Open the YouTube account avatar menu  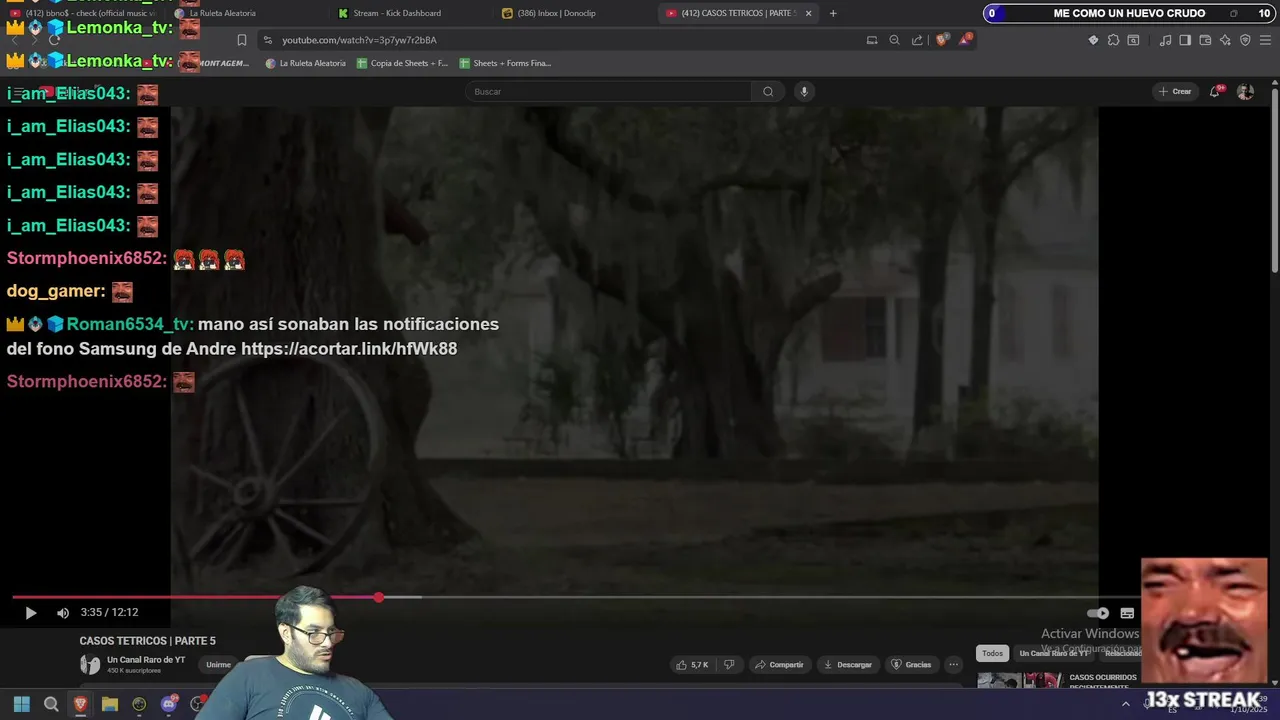[1245, 92]
